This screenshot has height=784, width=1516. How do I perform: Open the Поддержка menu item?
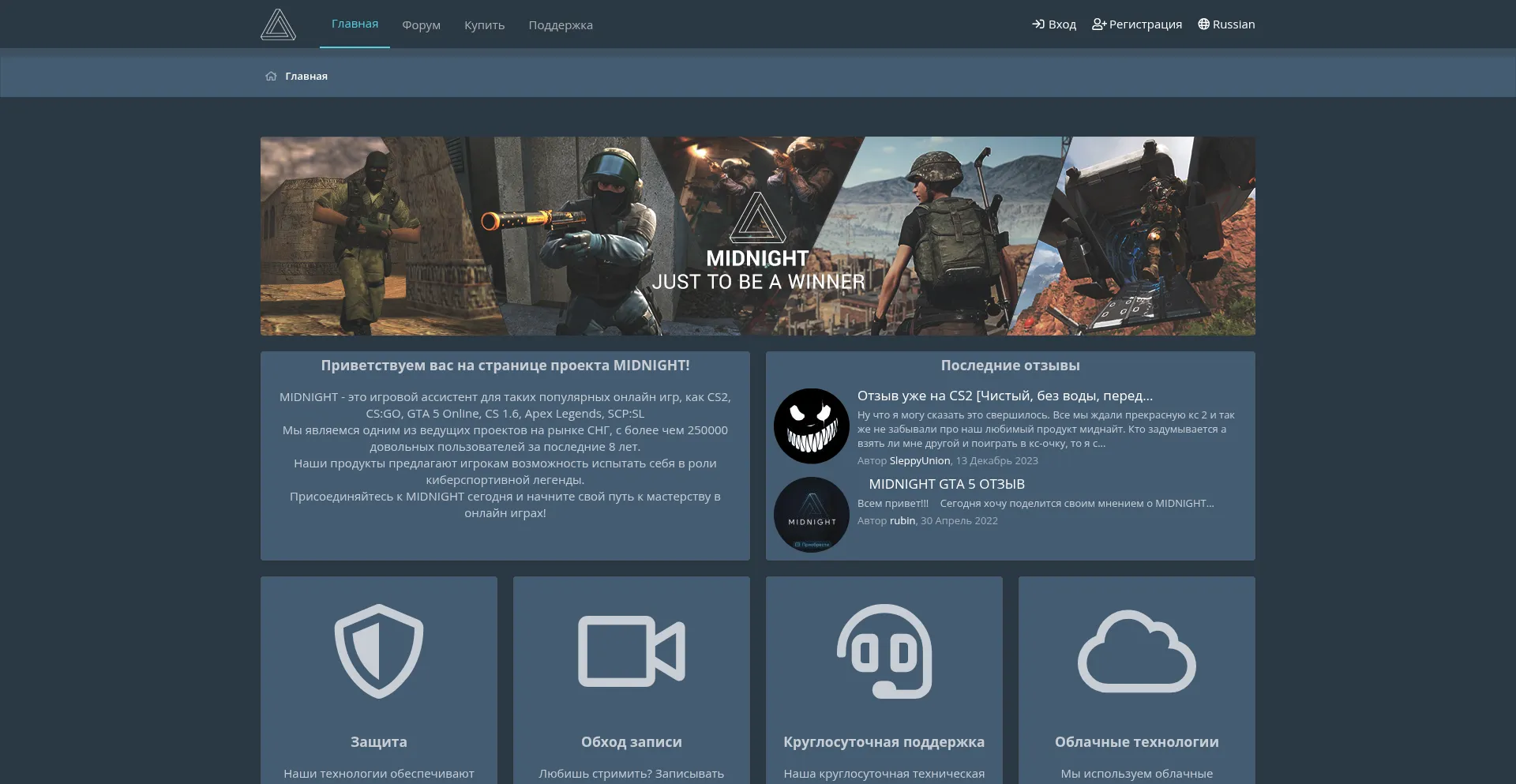pyautogui.click(x=561, y=24)
